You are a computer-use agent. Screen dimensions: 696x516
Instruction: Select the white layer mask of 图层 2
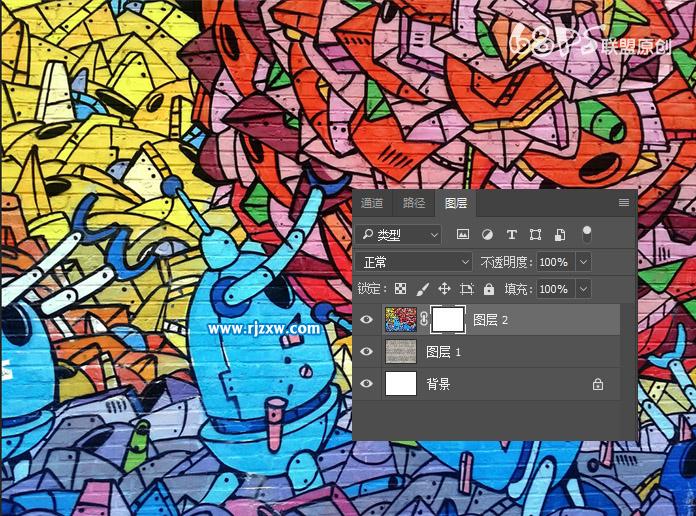448,319
